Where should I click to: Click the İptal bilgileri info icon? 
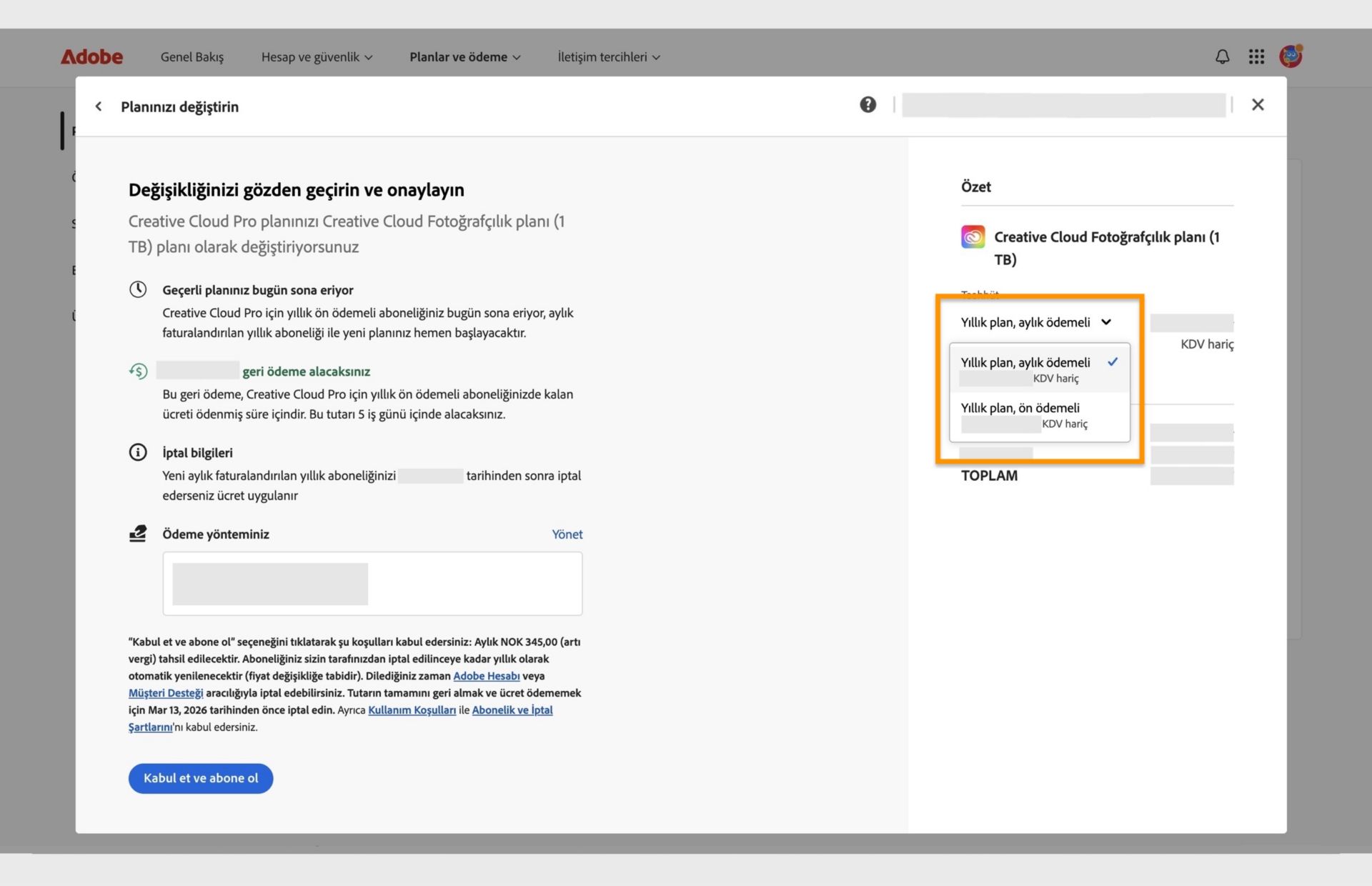pos(138,452)
